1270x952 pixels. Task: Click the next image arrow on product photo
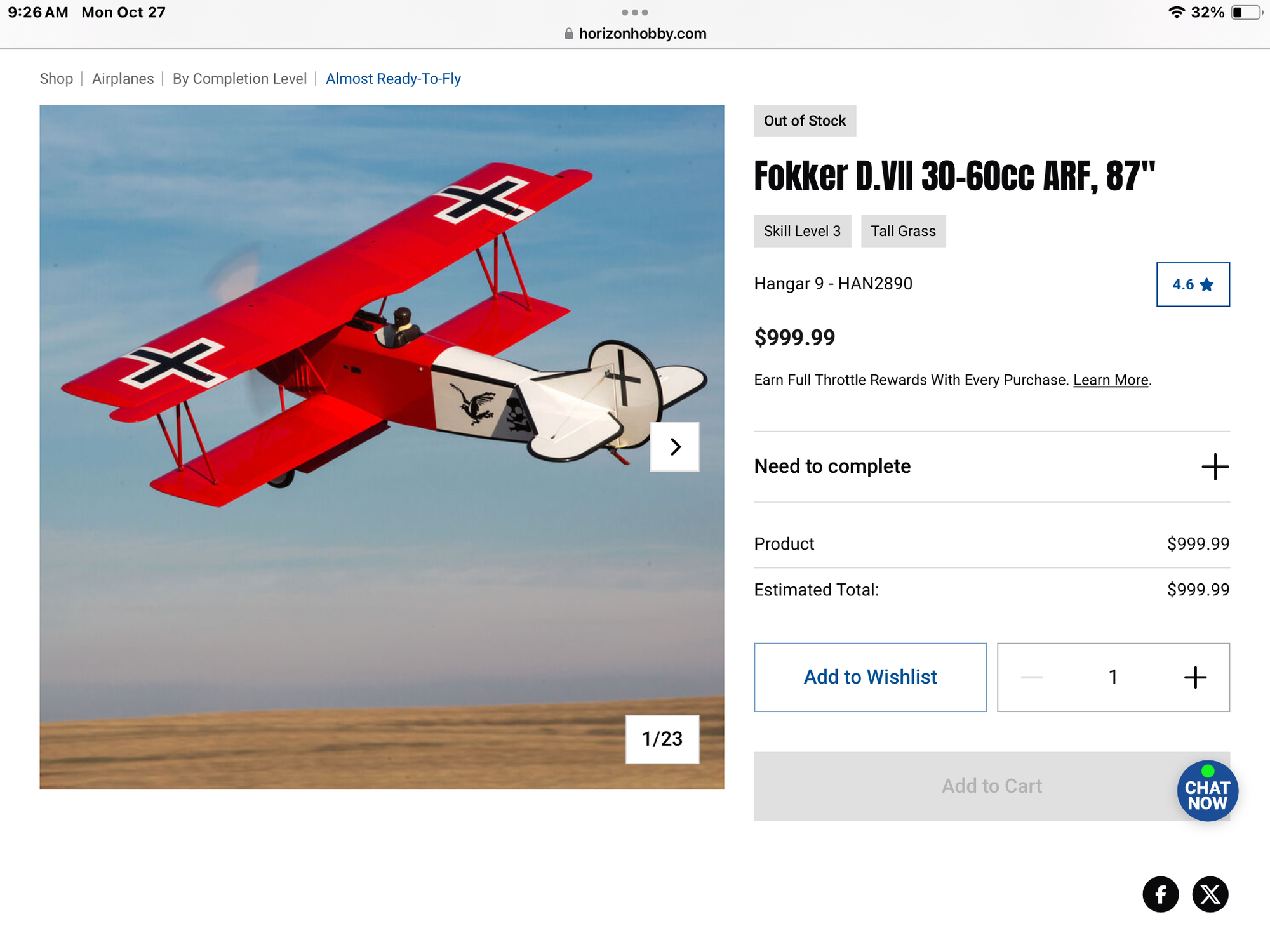click(674, 447)
